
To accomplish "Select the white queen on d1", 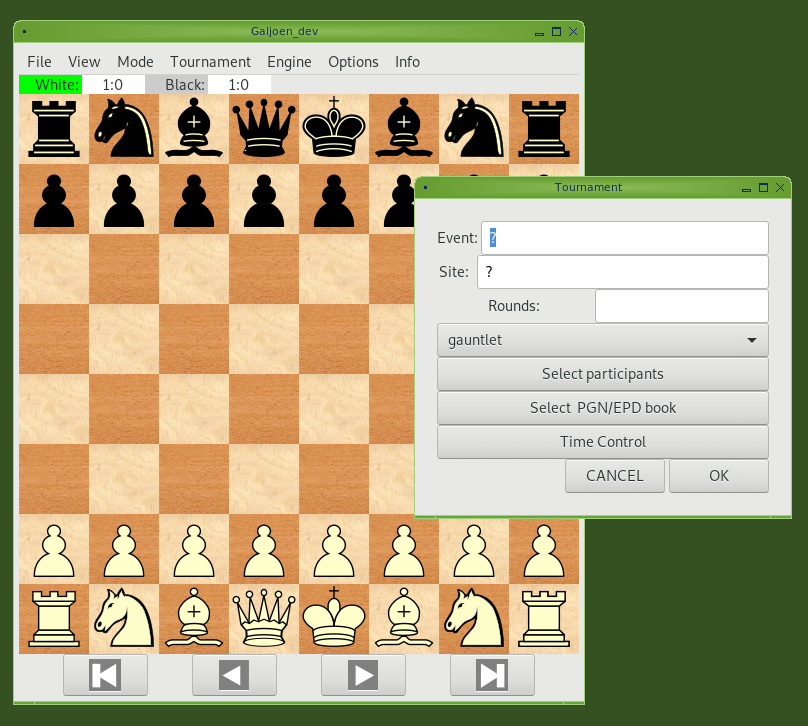I will pos(264,619).
